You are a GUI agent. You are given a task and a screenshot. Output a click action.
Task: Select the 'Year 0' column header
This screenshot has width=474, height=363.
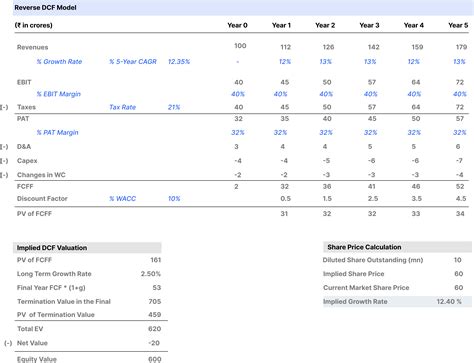[x=237, y=25]
